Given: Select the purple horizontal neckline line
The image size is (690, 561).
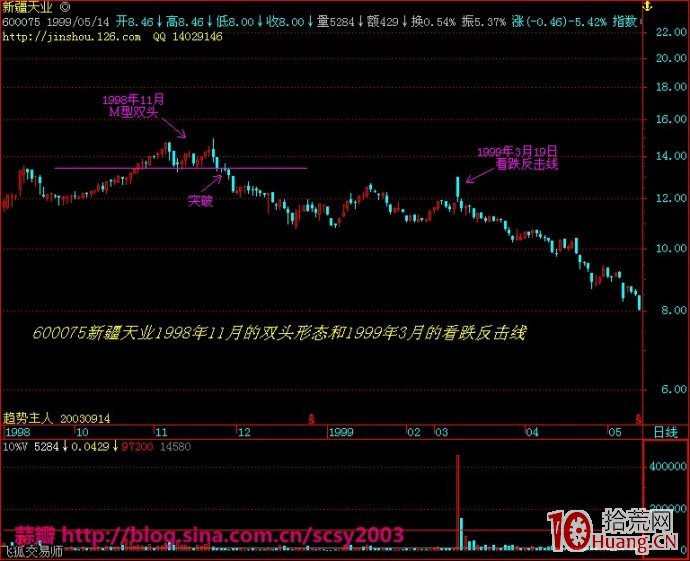Looking at the screenshot, I should (x=180, y=168).
